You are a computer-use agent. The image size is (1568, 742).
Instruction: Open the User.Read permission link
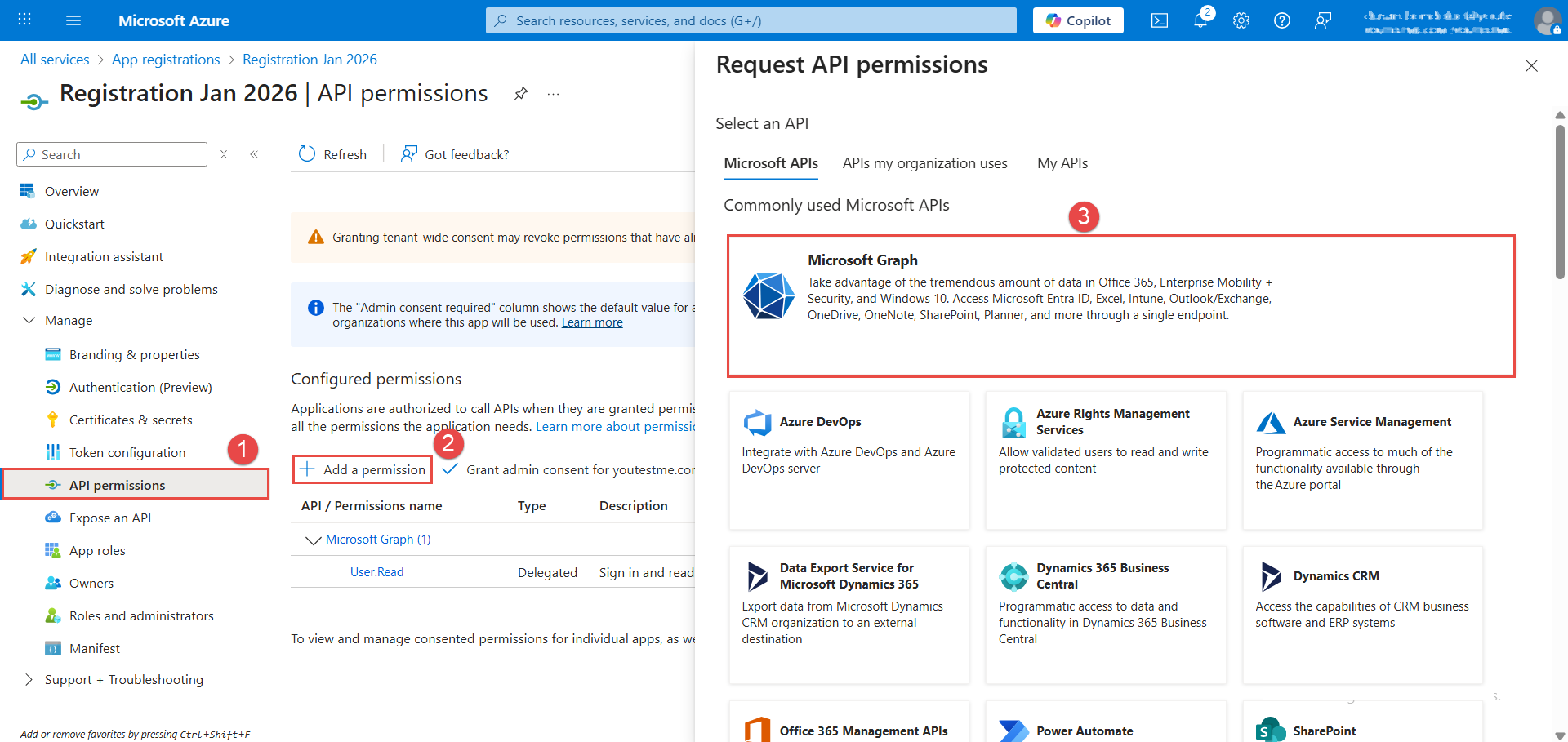pos(376,572)
